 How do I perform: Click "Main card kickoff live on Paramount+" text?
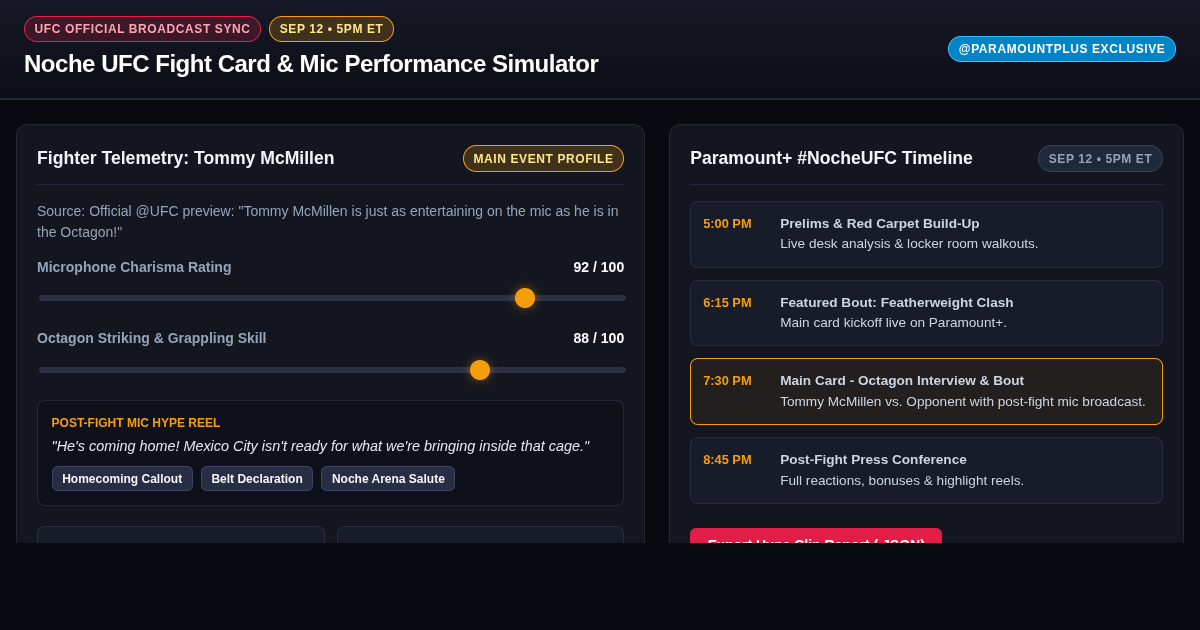pos(893,323)
